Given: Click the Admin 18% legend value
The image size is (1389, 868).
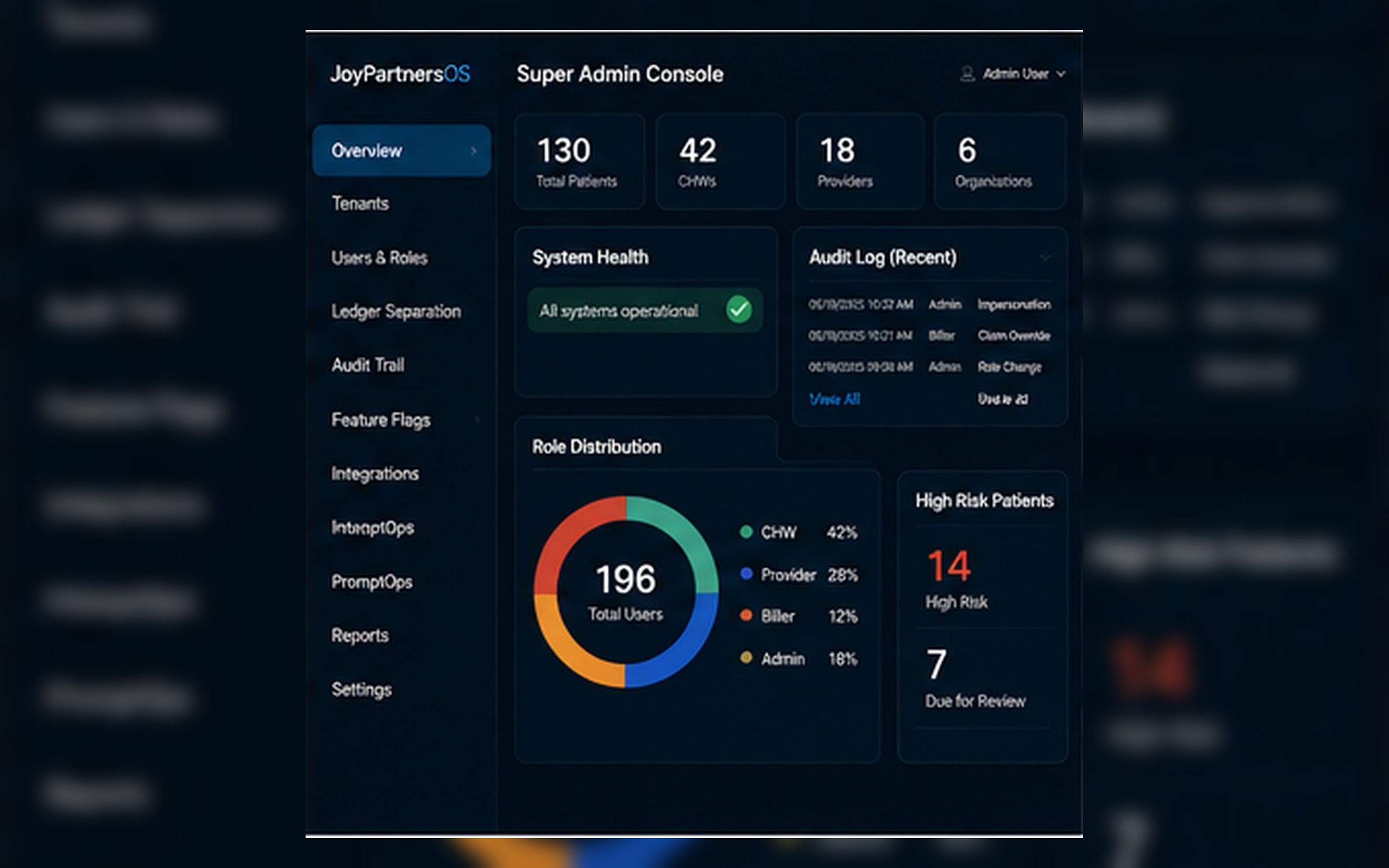Looking at the screenshot, I should click(843, 659).
